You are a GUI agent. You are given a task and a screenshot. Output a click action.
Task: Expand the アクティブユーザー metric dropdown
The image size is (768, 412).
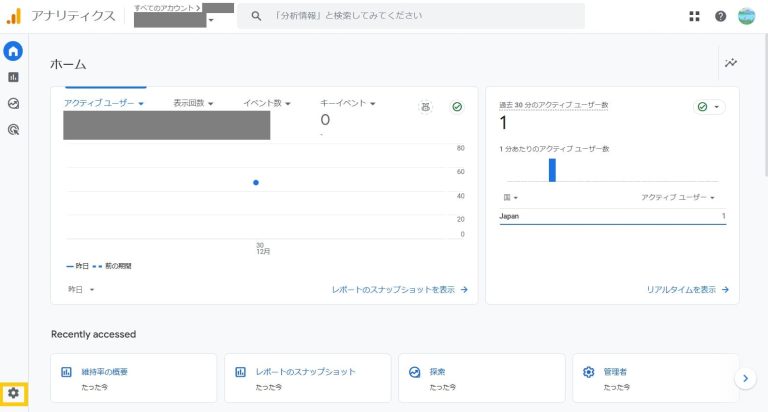pyautogui.click(x=104, y=103)
